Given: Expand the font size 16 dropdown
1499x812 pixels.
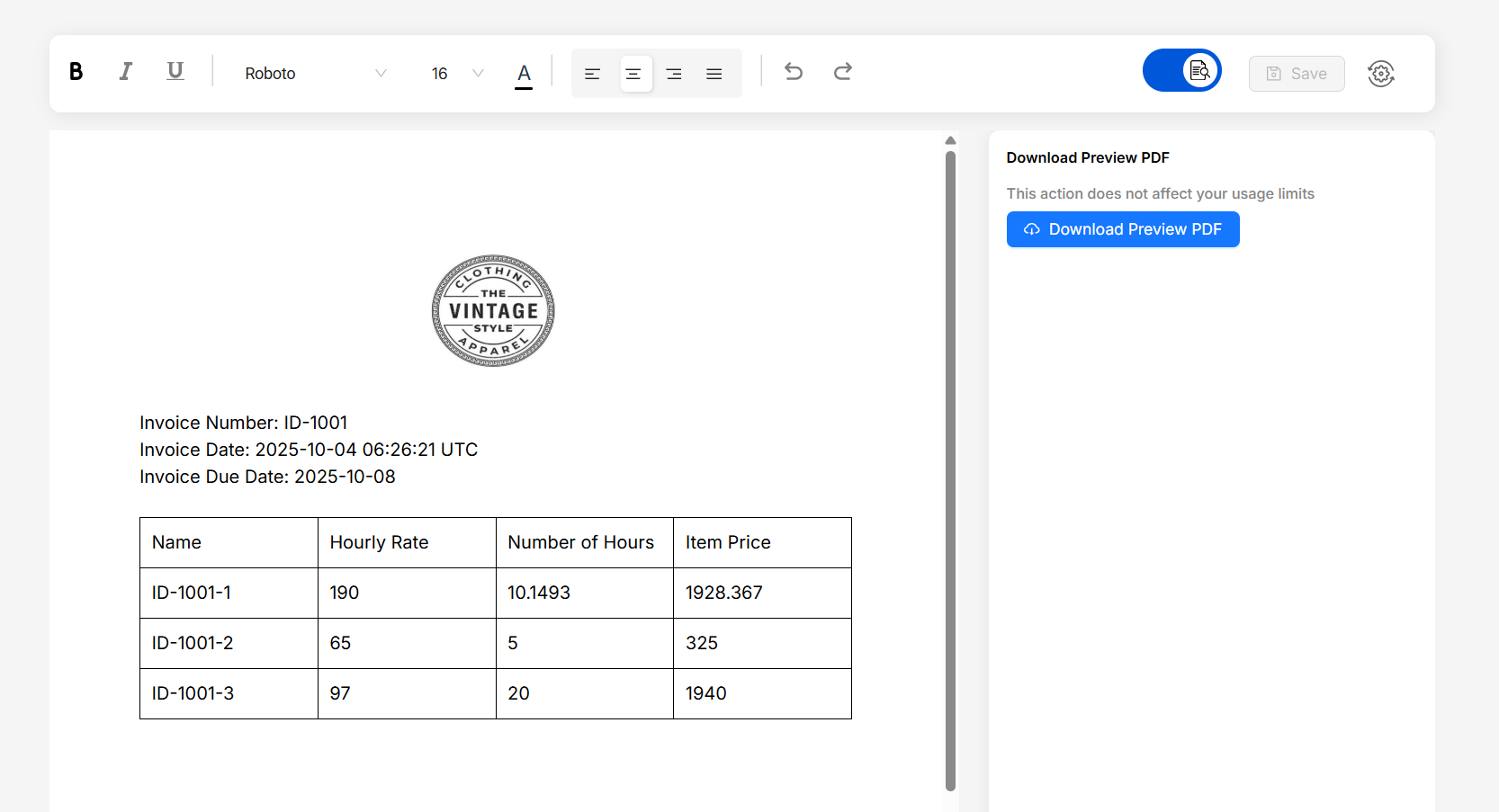Looking at the screenshot, I should coord(457,74).
